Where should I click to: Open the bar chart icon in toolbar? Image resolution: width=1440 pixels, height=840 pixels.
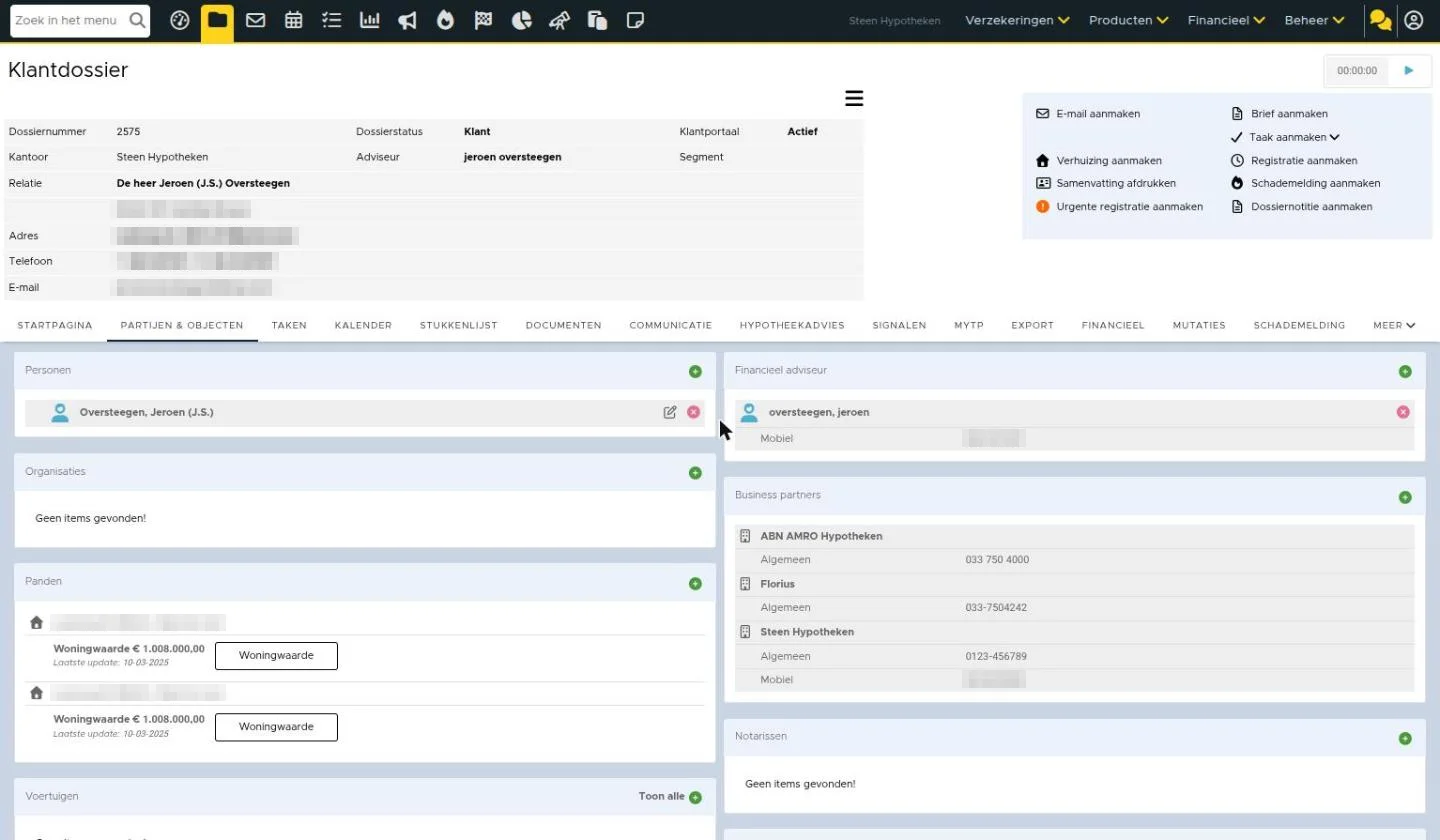pos(370,20)
